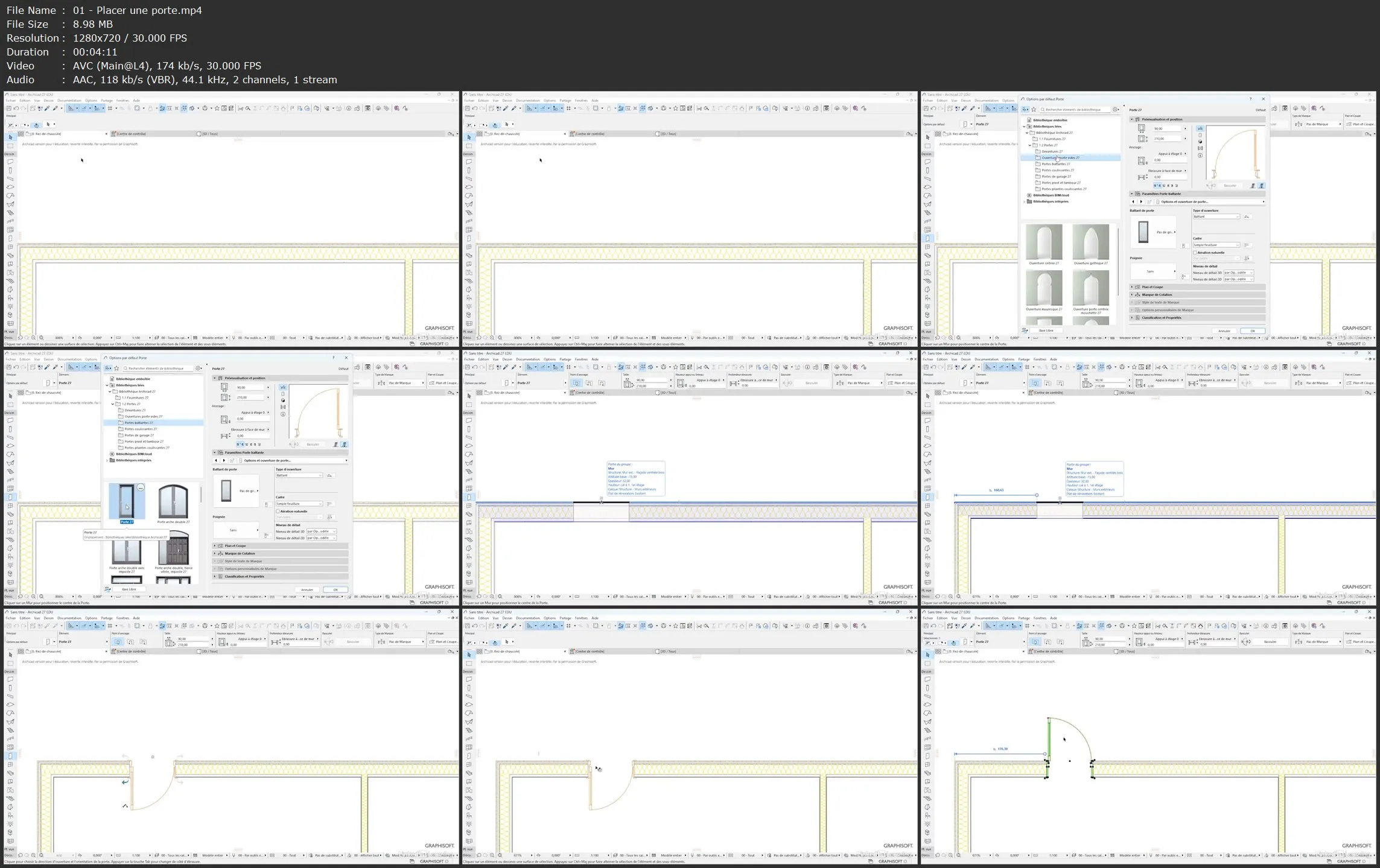Expand 'Marque de Cotation' panel in the Porte 27 thumbnails dialog

[214, 553]
